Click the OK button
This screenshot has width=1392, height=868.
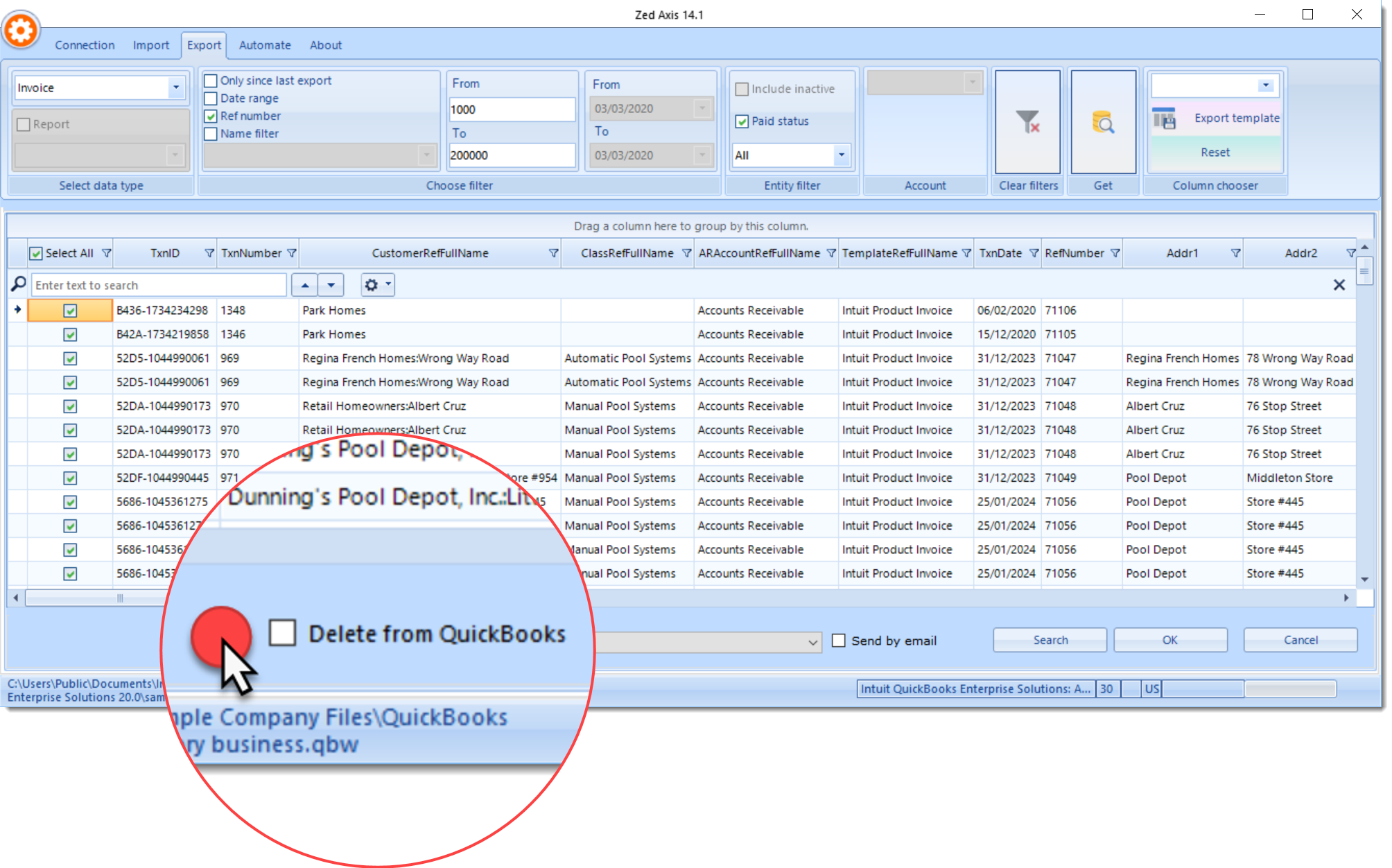1169,640
